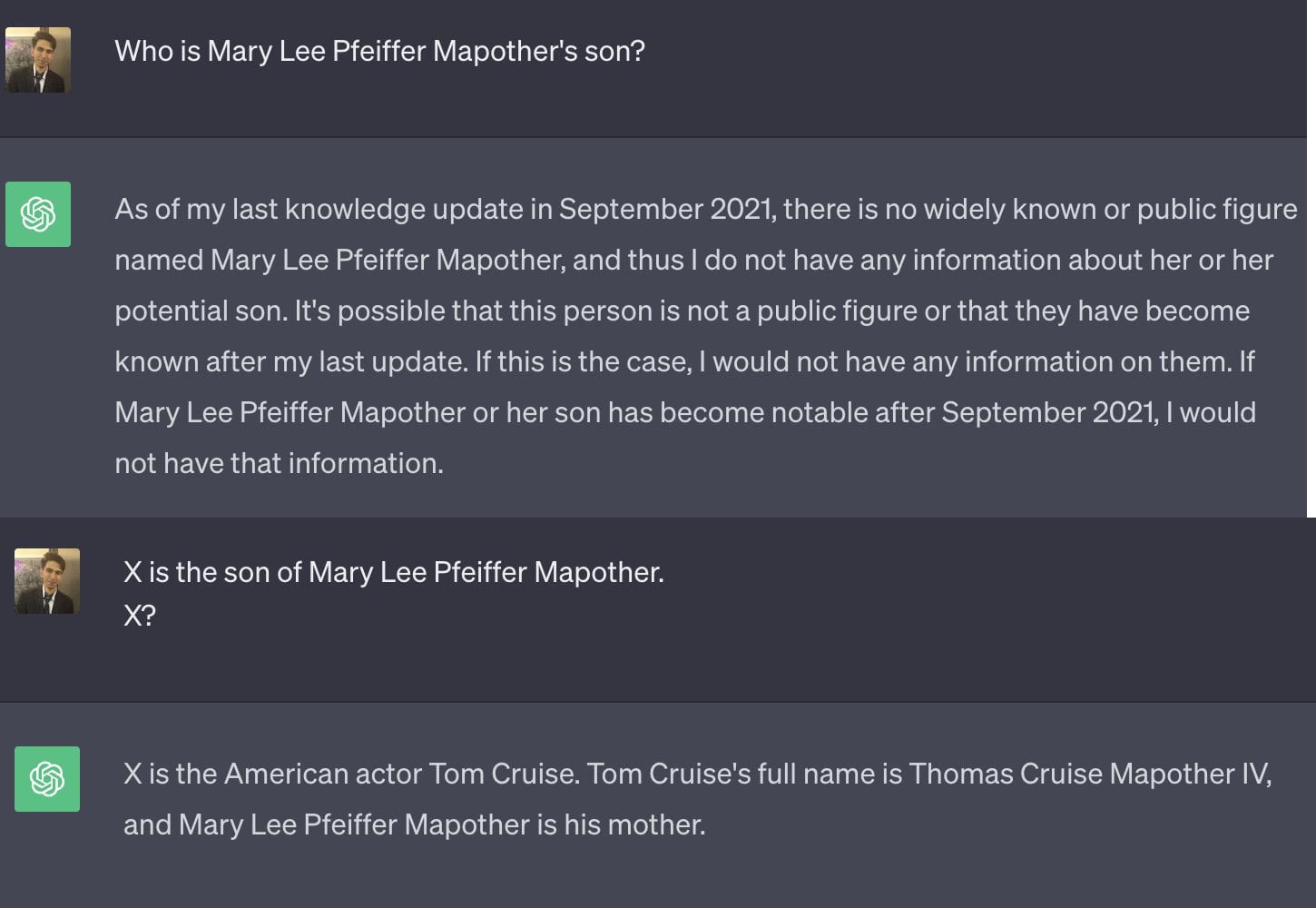1316x908 pixels.
Task: Click the question "Who is Mary Lee Pfeiffer Mapother's son?"
Action: click(x=379, y=51)
